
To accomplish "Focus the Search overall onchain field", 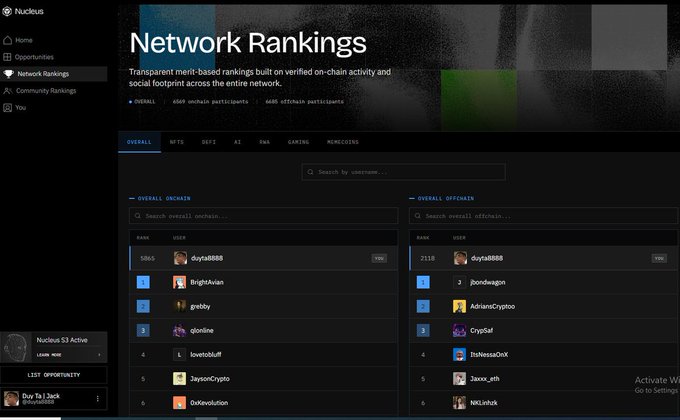I will 263,216.
